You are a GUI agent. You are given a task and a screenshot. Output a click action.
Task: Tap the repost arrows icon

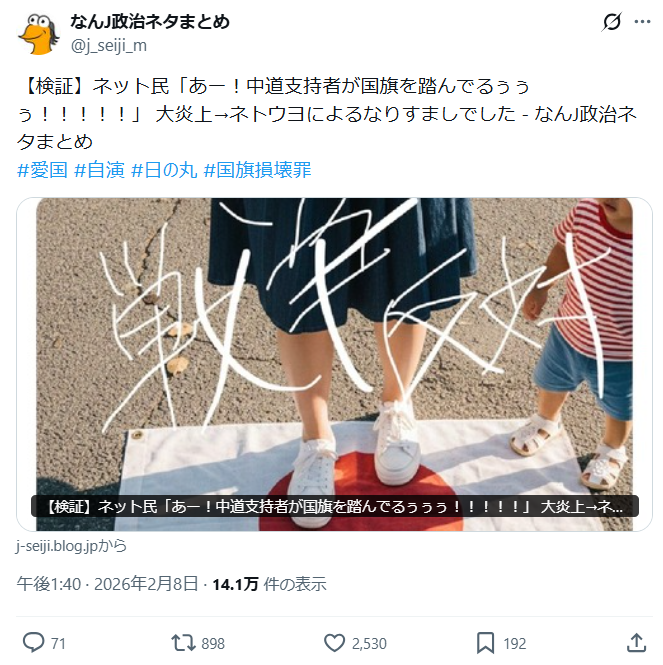point(183,643)
